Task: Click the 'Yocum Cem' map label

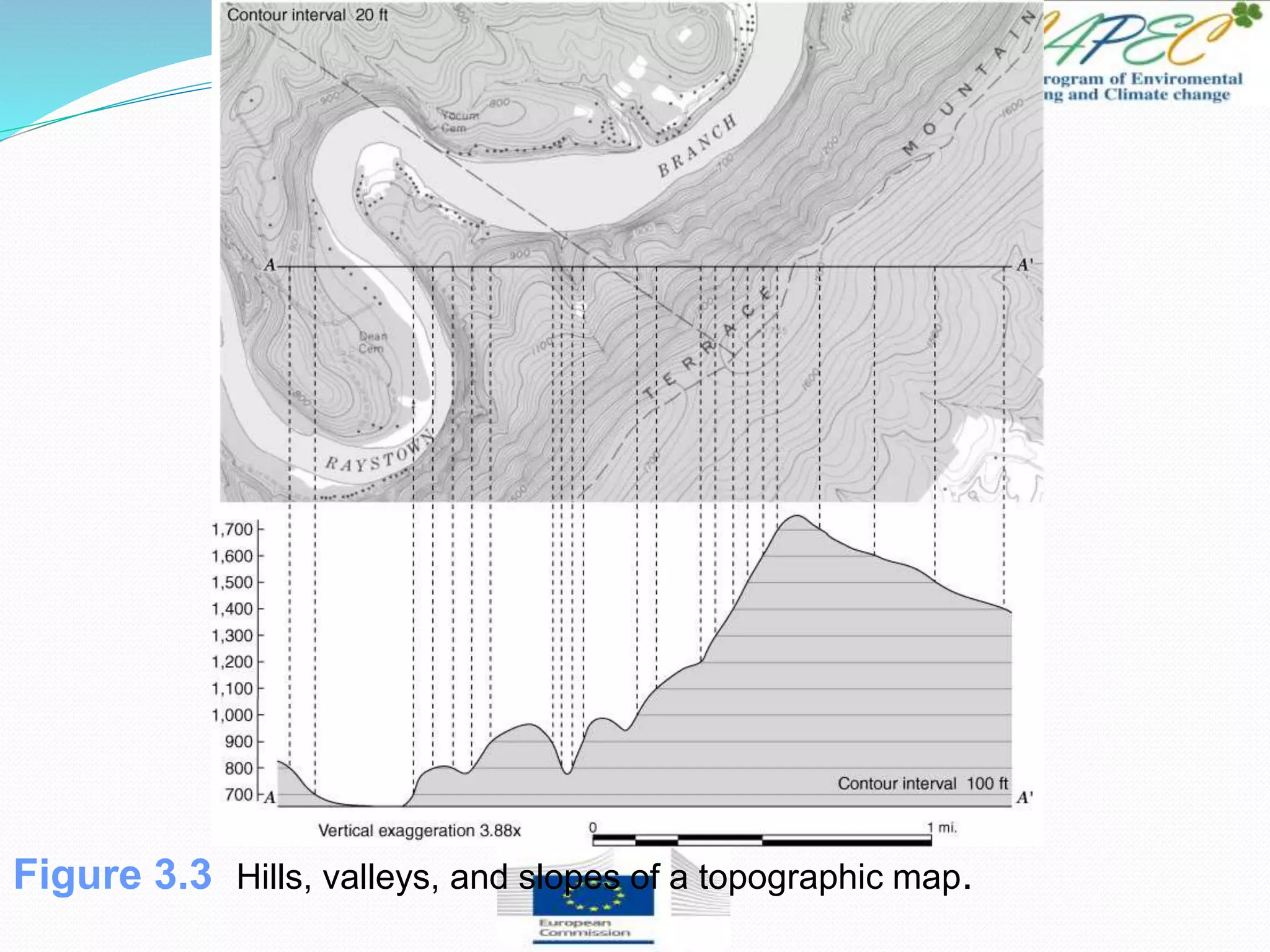Action: click(x=460, y=121)
